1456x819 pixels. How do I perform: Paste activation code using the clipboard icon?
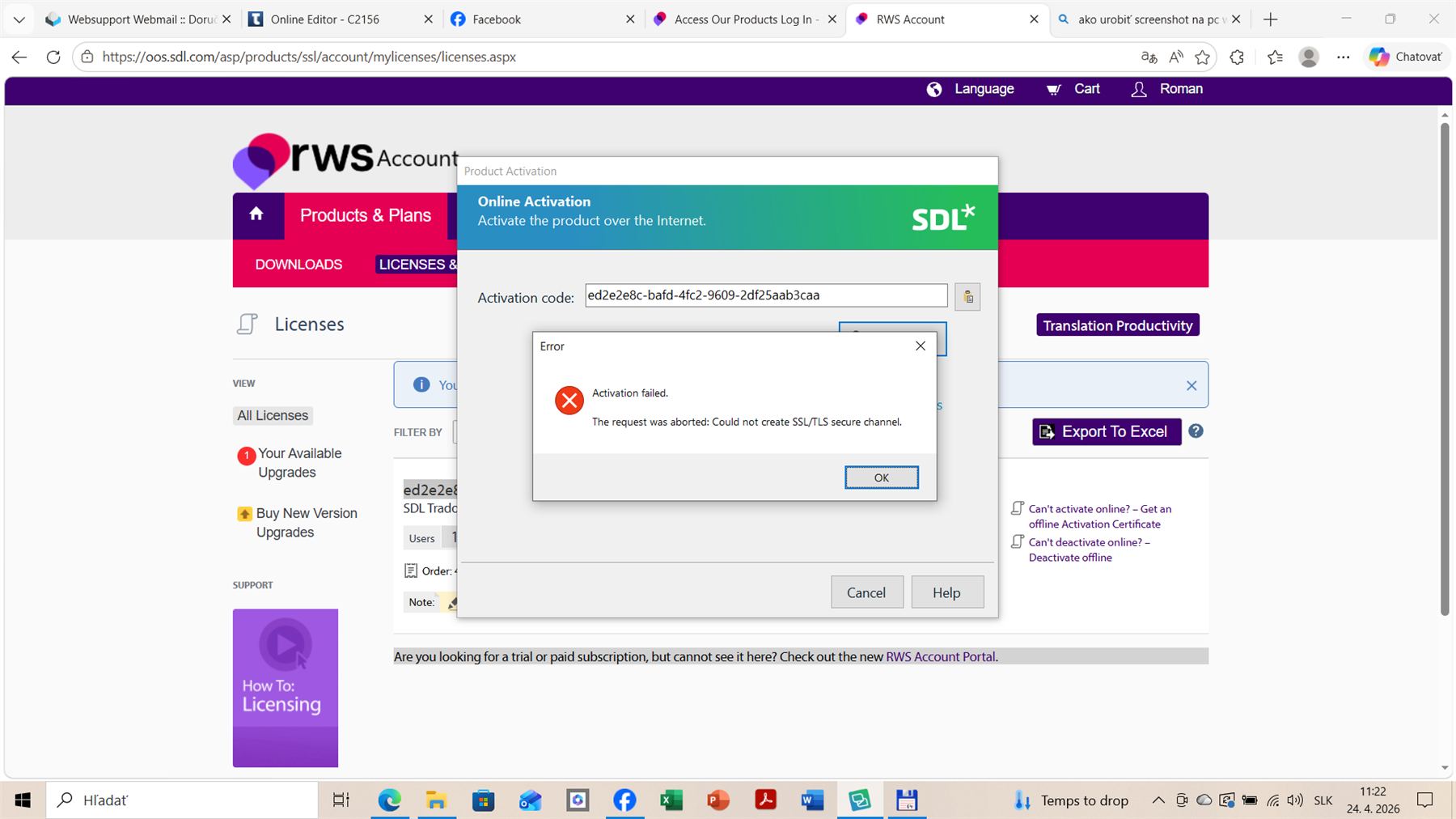[967, 296]
